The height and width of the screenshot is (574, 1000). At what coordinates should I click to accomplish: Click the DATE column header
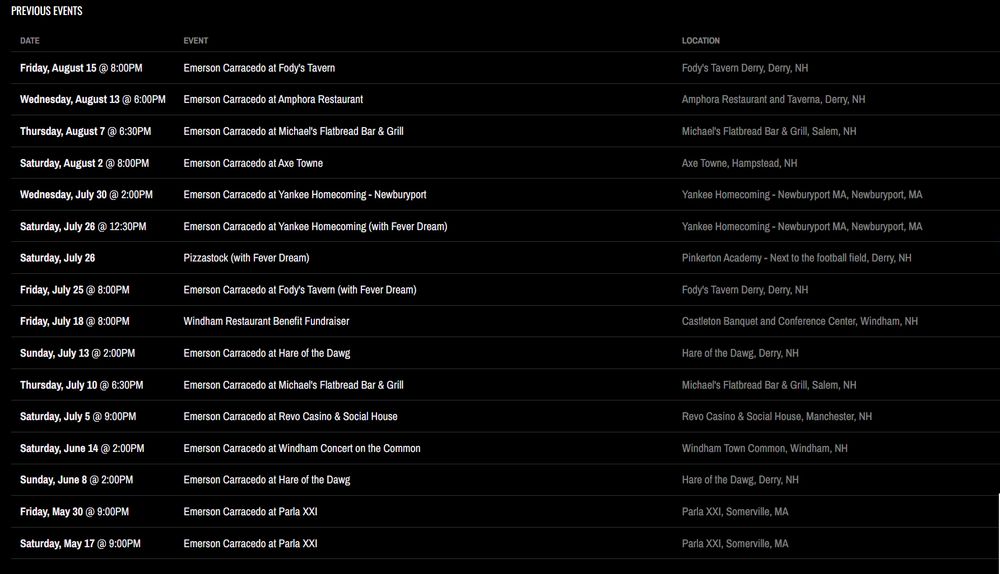coord(30,41)
